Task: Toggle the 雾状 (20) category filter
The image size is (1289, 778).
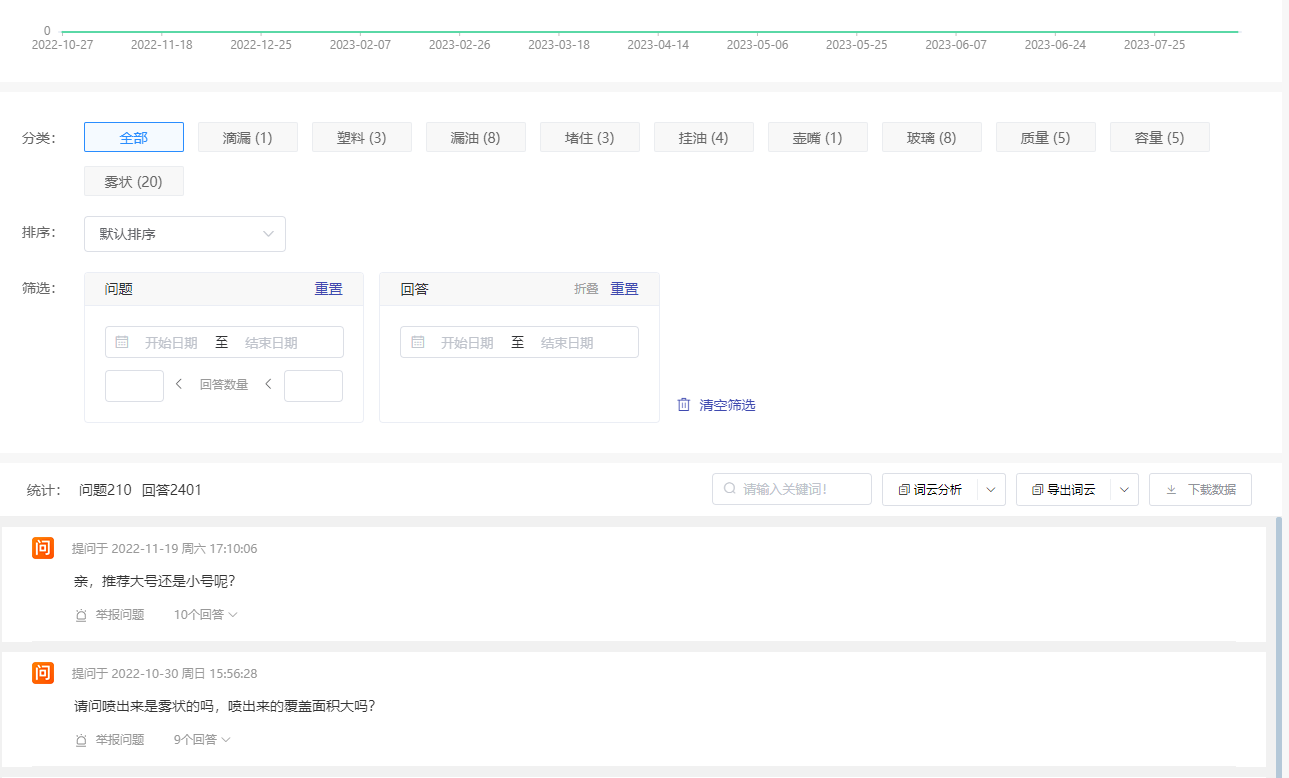Action: click(133, 181)
